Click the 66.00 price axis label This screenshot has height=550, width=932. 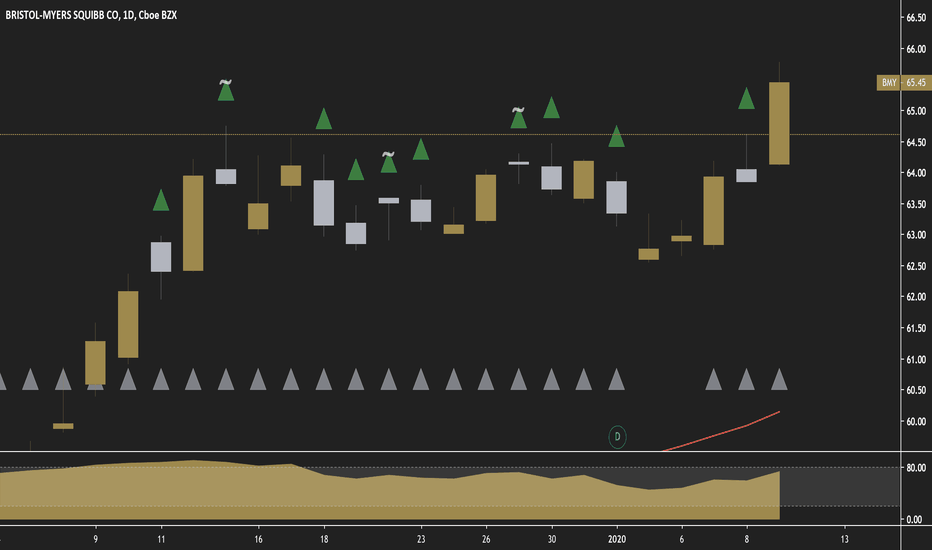pos(916,49)
